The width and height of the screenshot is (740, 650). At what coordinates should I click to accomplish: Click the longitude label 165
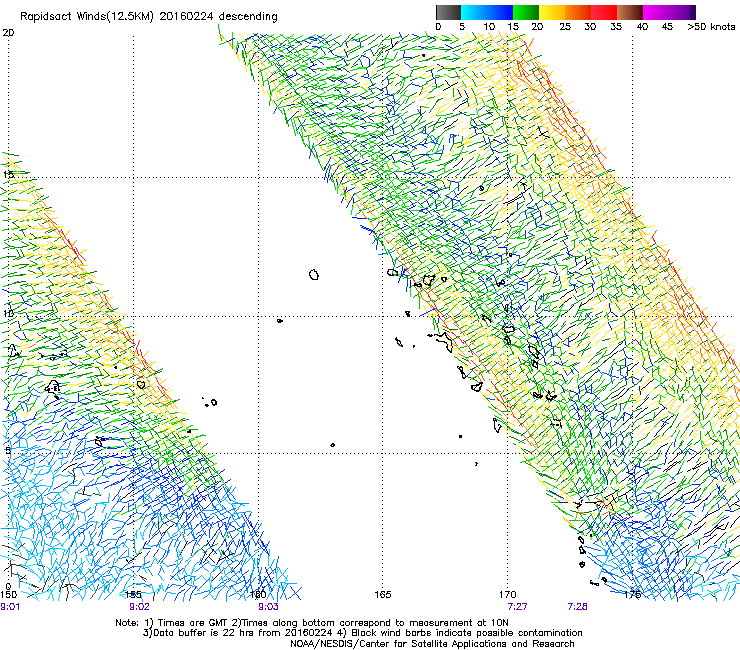pyautogui.click(x=383, y=594)
